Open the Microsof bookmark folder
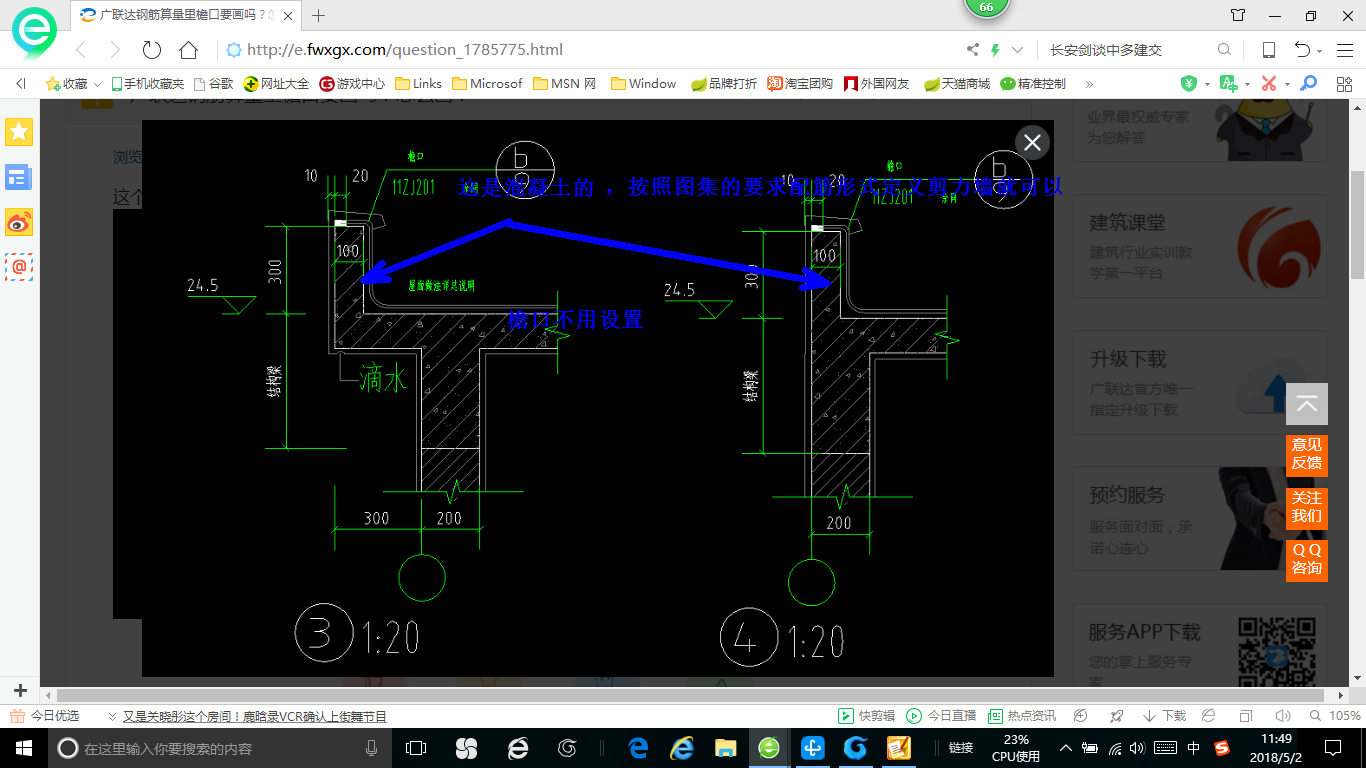Screen dimensions: 1366x768 (x=487, y=84)
